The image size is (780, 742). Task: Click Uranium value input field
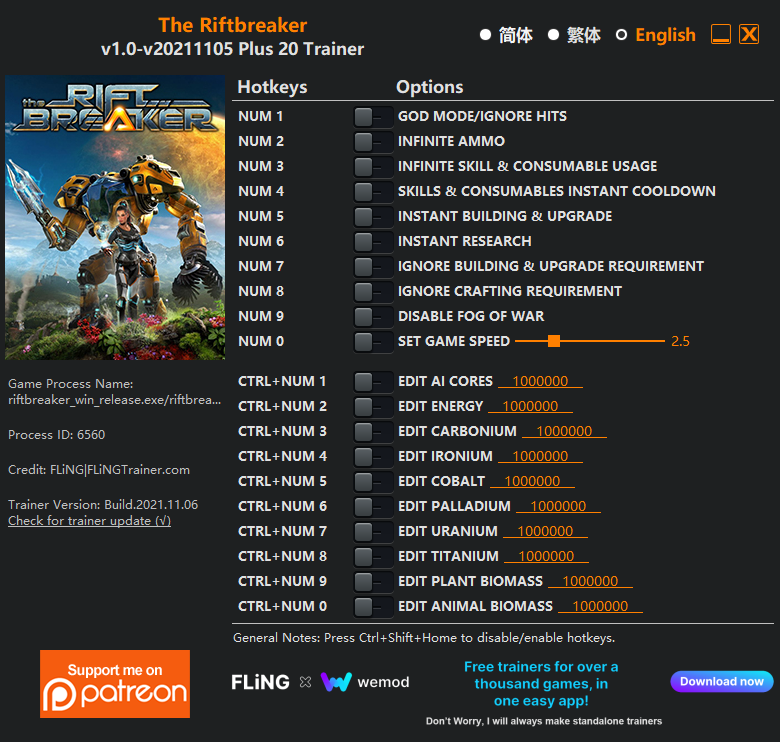pos(545,531)
